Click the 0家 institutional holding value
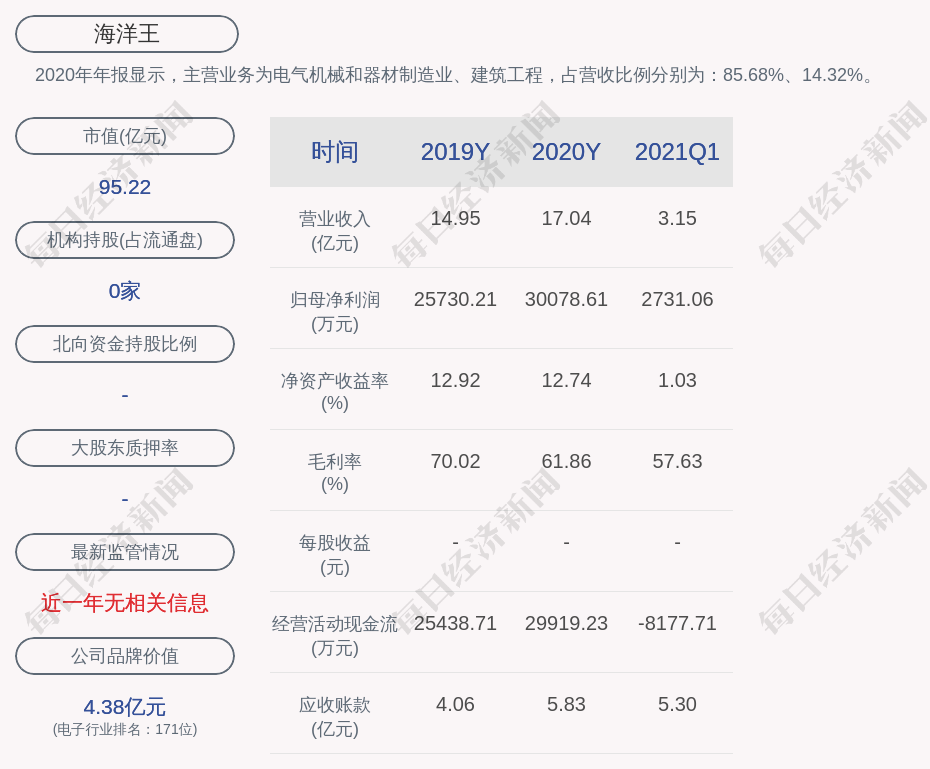The height and width of the screenshot is (769, 930). (125, 291)
